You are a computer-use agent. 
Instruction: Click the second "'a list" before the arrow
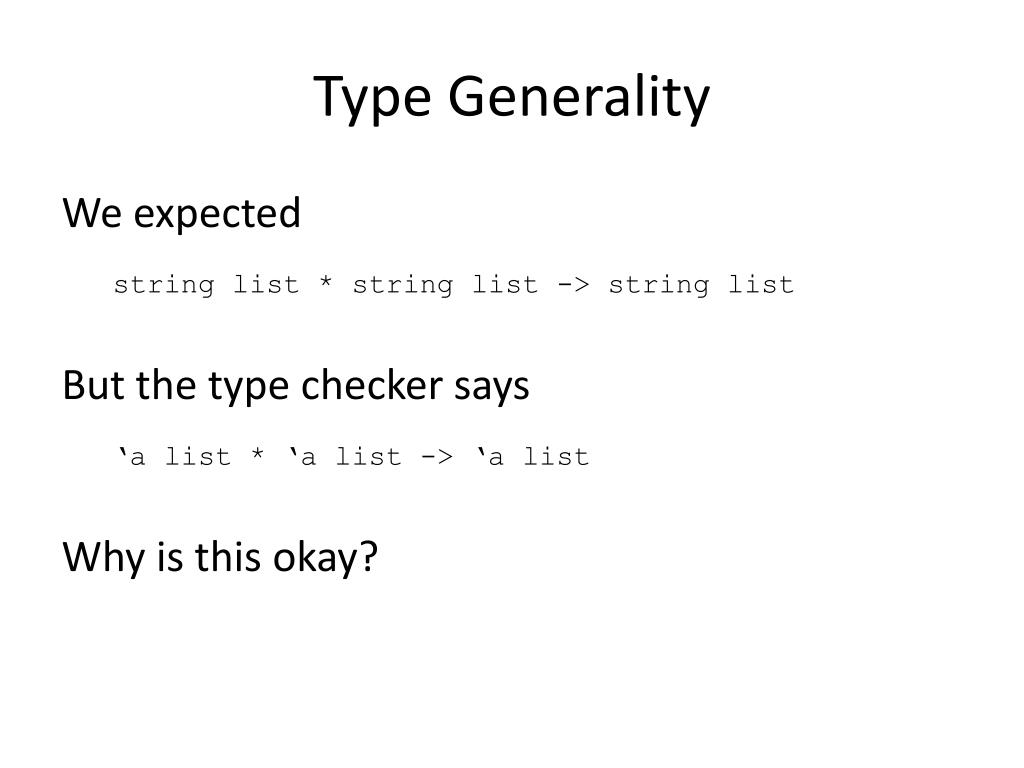[345, 456]
